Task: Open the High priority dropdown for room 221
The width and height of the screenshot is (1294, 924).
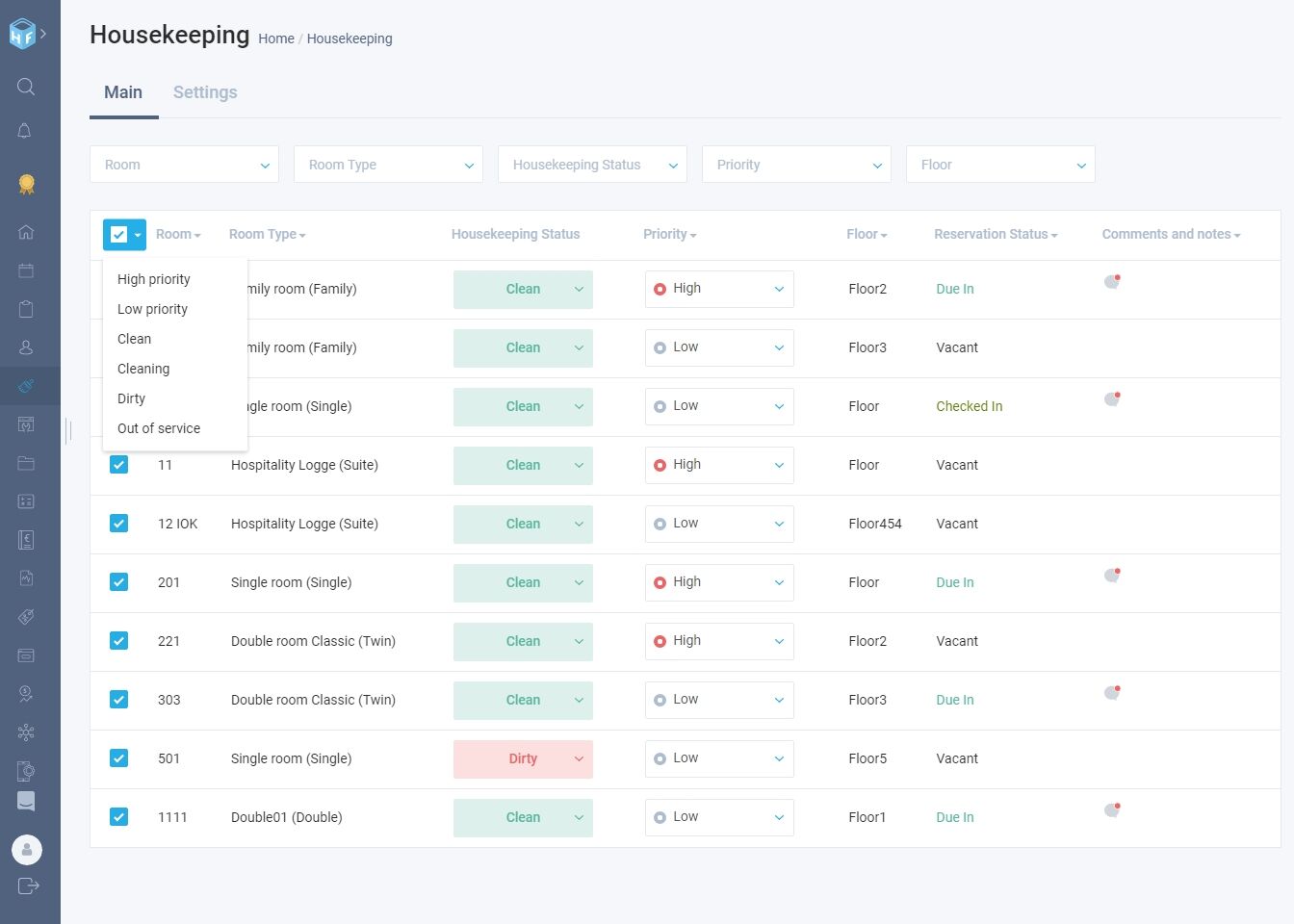Action: [x=719, y=641]
